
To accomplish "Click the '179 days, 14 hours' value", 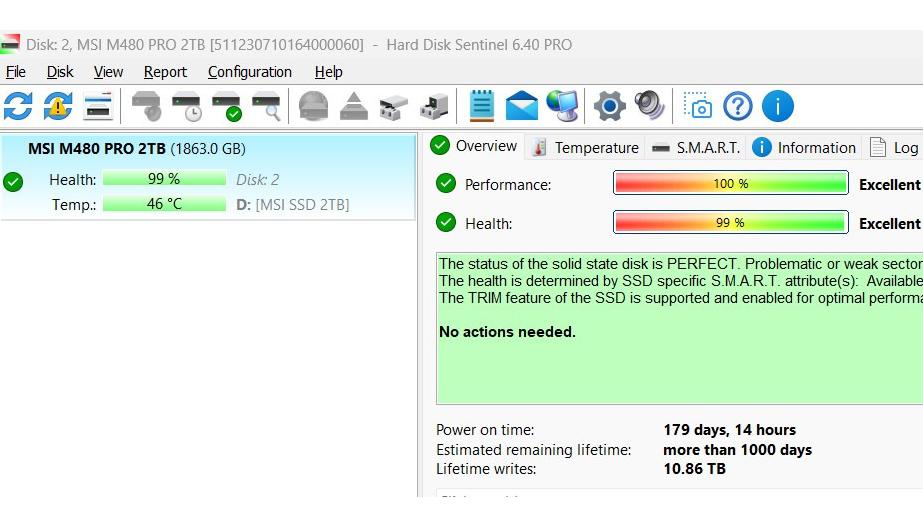I will [x=729, y=430].
